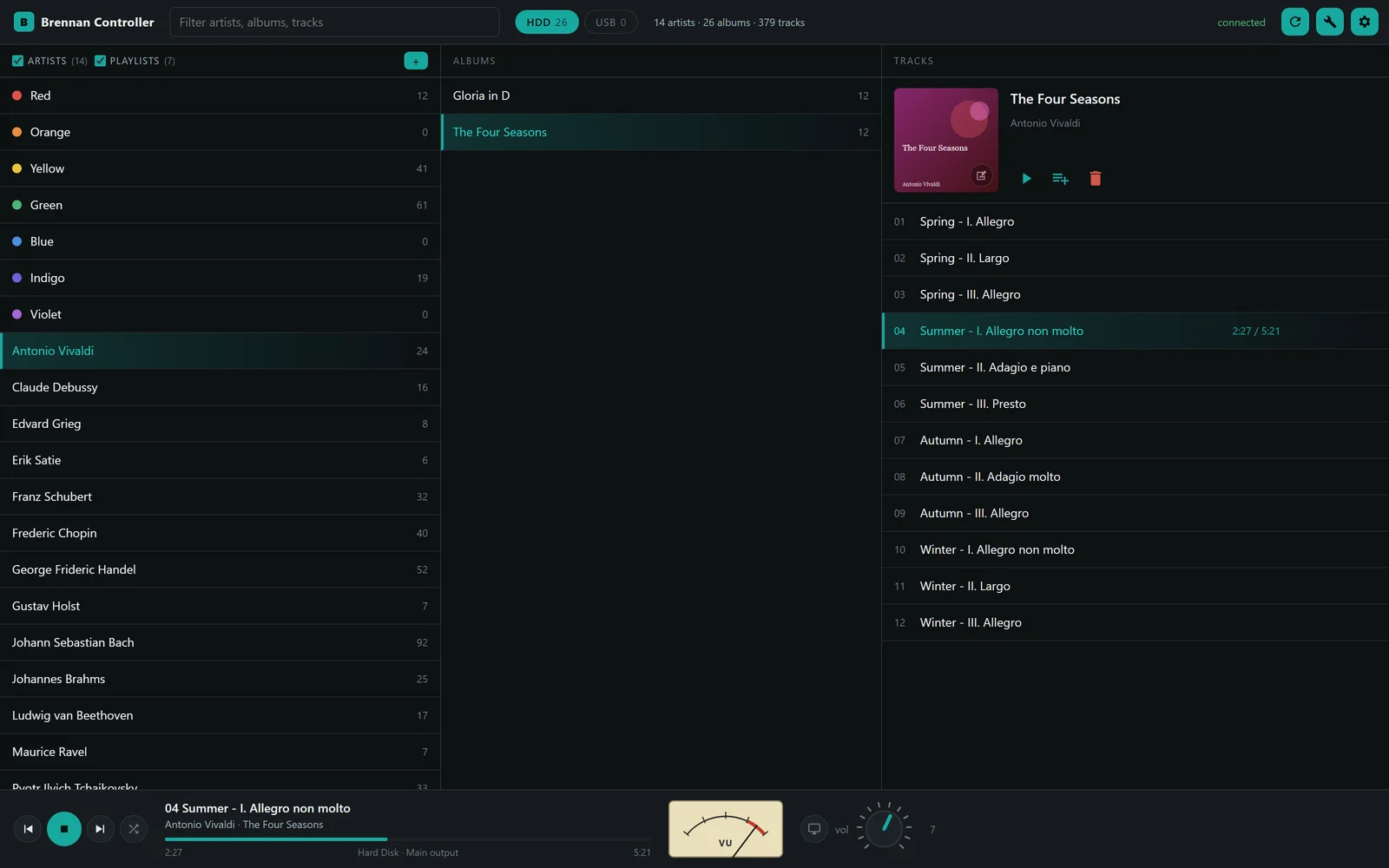Switch to USB source tab
Viewport: 1389px width, 868px height.
pyautogui.click(x=611, y=23)
